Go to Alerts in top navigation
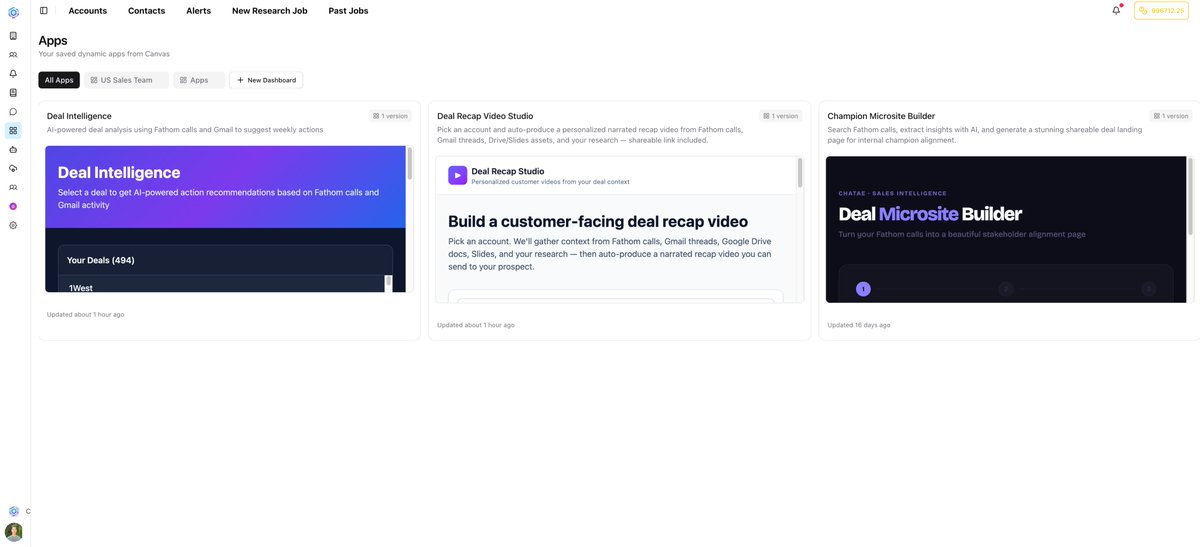 (198, 10)
